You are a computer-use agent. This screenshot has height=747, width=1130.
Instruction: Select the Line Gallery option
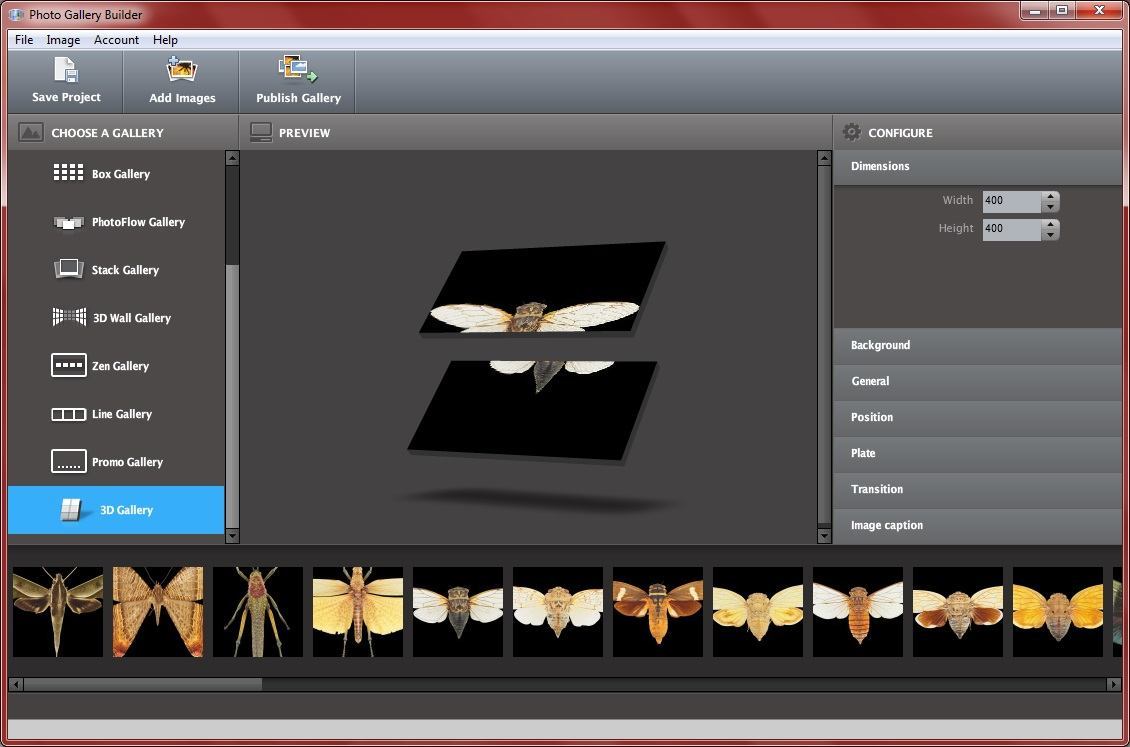68,412
